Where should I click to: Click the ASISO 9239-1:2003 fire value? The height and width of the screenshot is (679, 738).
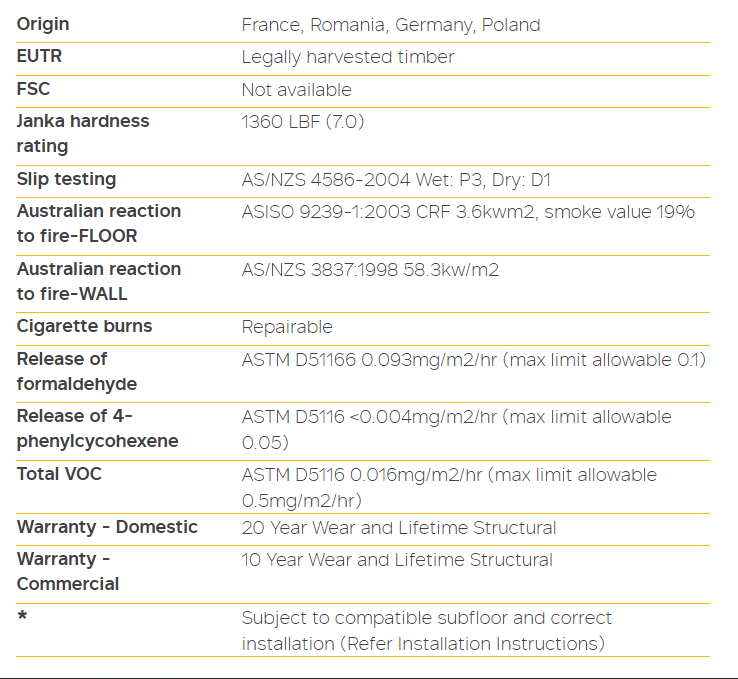pos(468,212)
